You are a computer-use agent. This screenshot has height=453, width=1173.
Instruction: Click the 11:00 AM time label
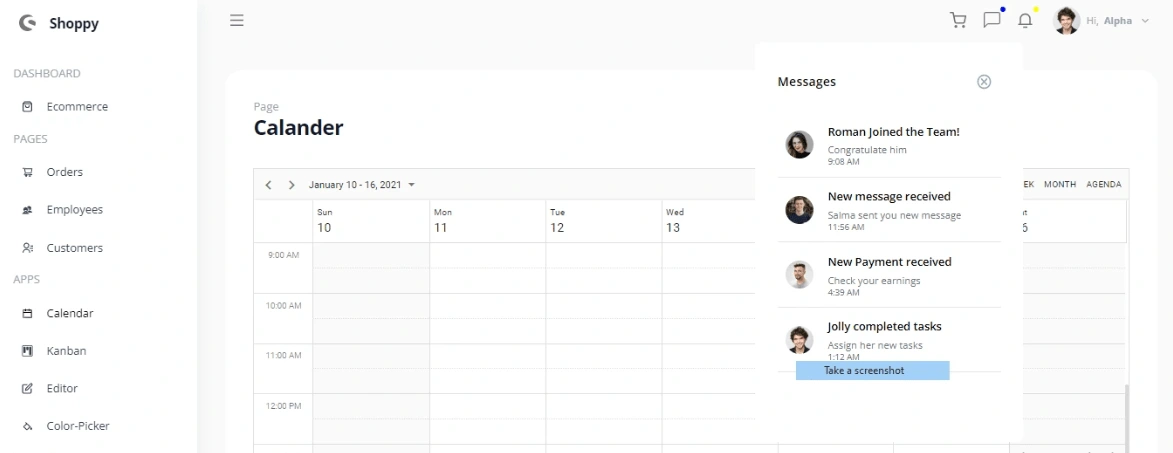click(x=283, y=356)
